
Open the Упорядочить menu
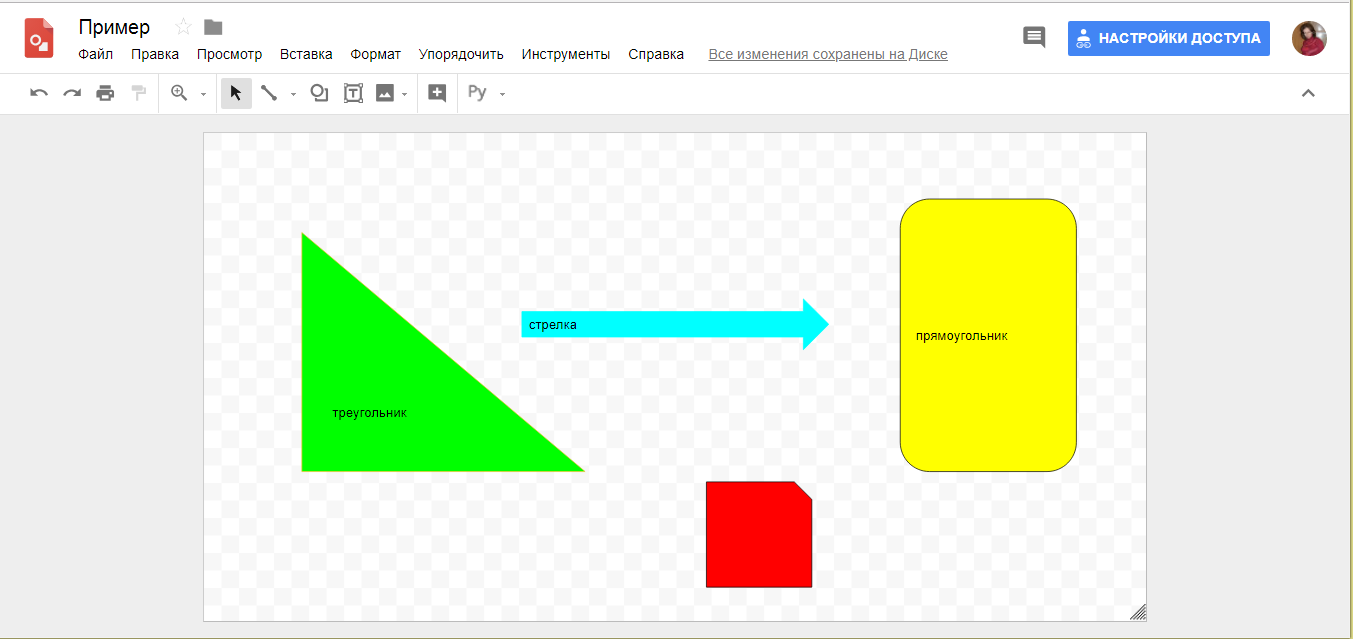(460, 54)
